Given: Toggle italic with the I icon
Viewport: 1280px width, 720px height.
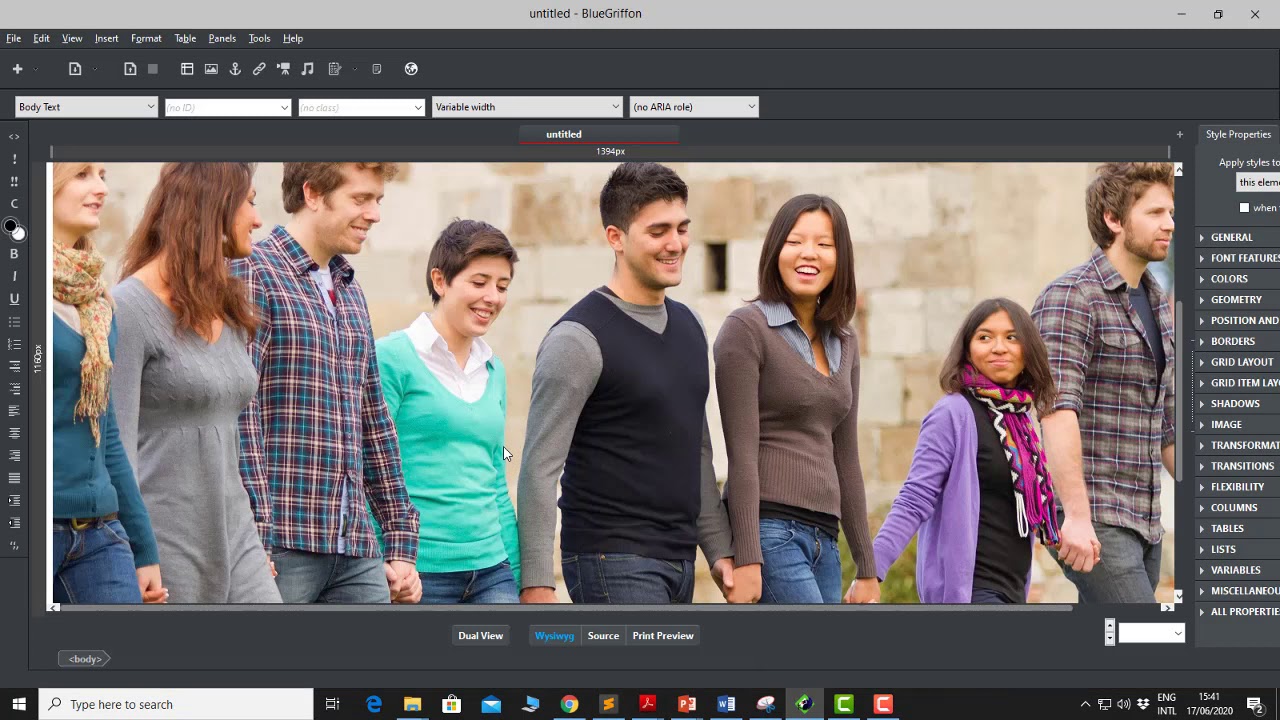Looking at the screenshot, I should [14, 276].
